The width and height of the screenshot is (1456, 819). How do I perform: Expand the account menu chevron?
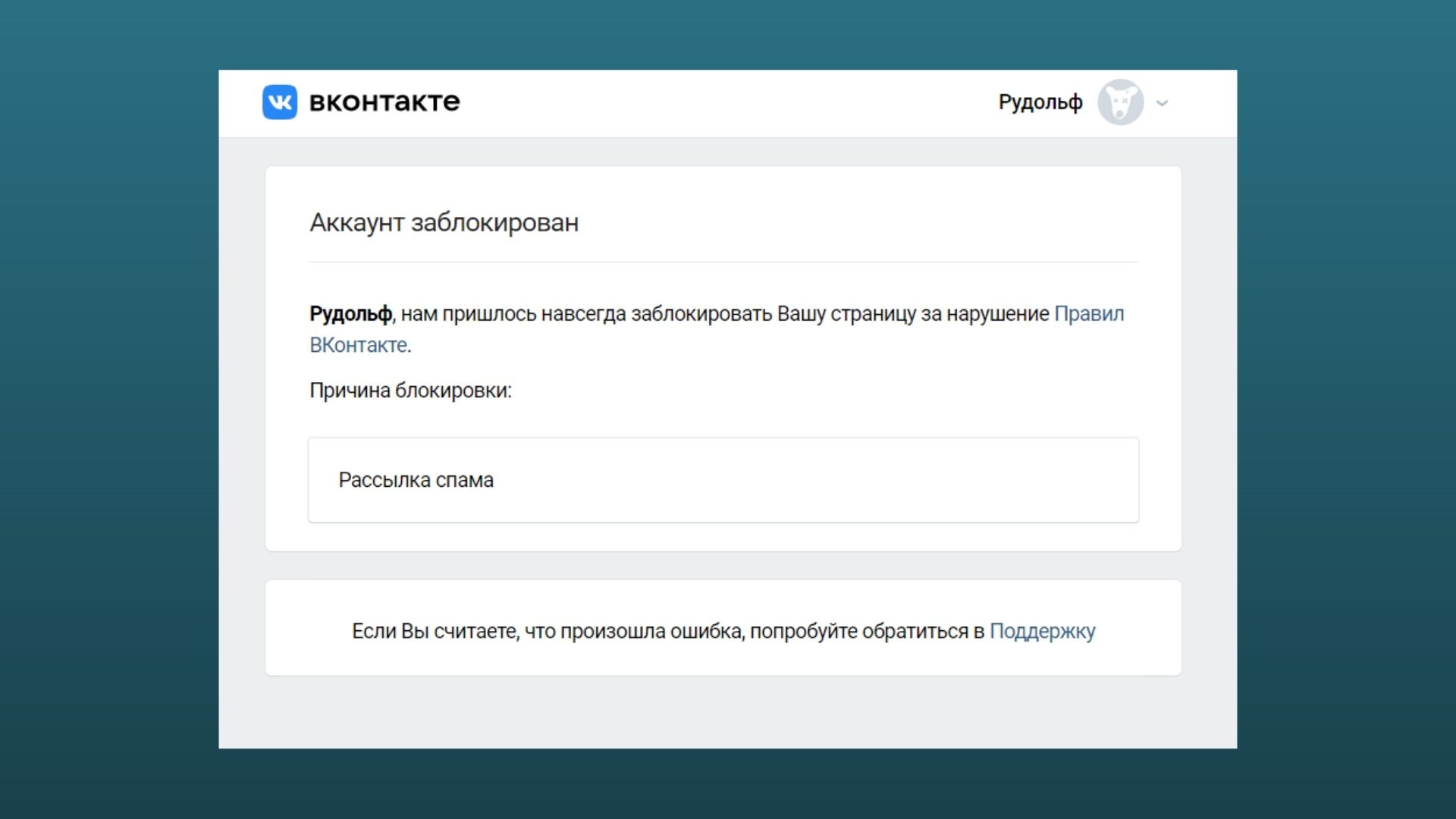[1162, 103]
